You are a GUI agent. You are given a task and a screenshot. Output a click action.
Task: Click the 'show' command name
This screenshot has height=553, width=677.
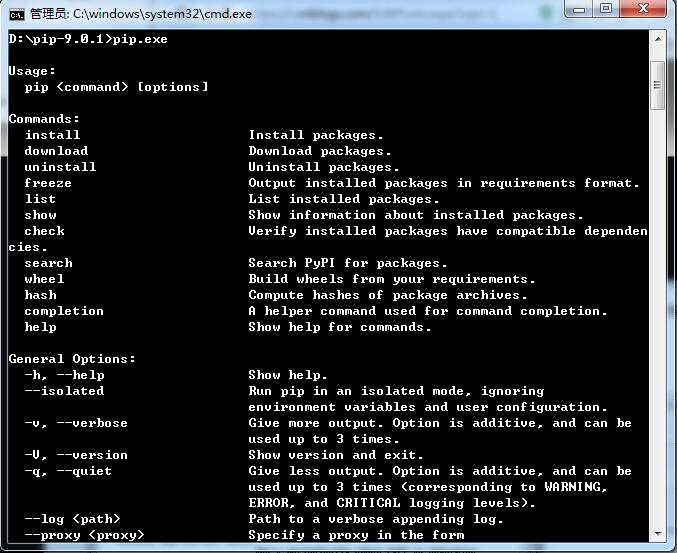pyautogui.click(x=40, y=215)
